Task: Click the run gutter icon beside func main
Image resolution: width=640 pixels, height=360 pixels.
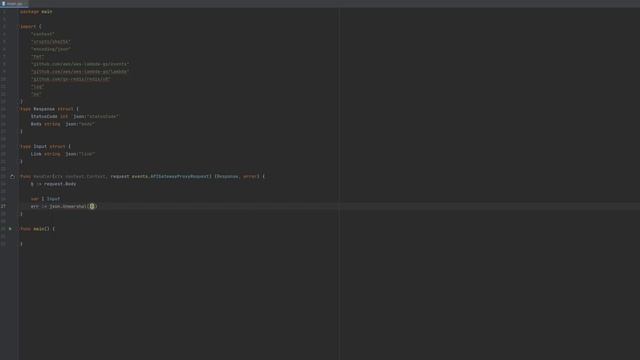Action: 11,229
